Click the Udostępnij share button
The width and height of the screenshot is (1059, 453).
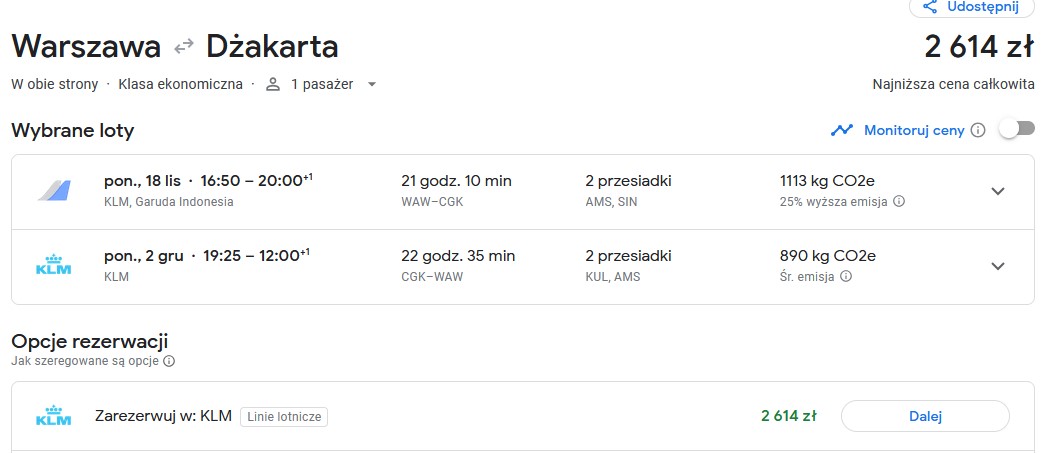pos(971,7)
